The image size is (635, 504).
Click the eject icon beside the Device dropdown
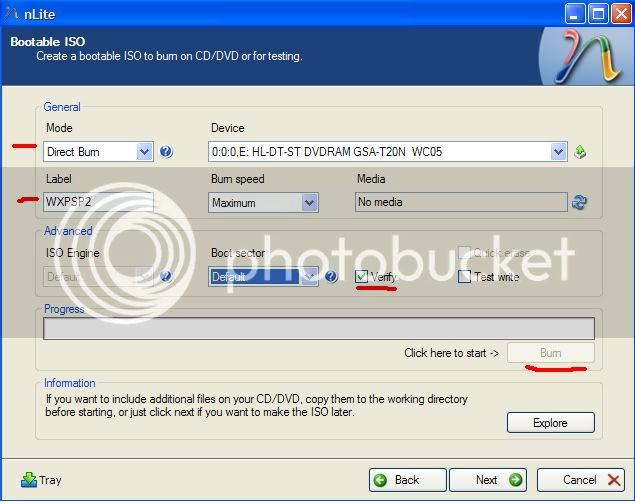pos(581,152)
